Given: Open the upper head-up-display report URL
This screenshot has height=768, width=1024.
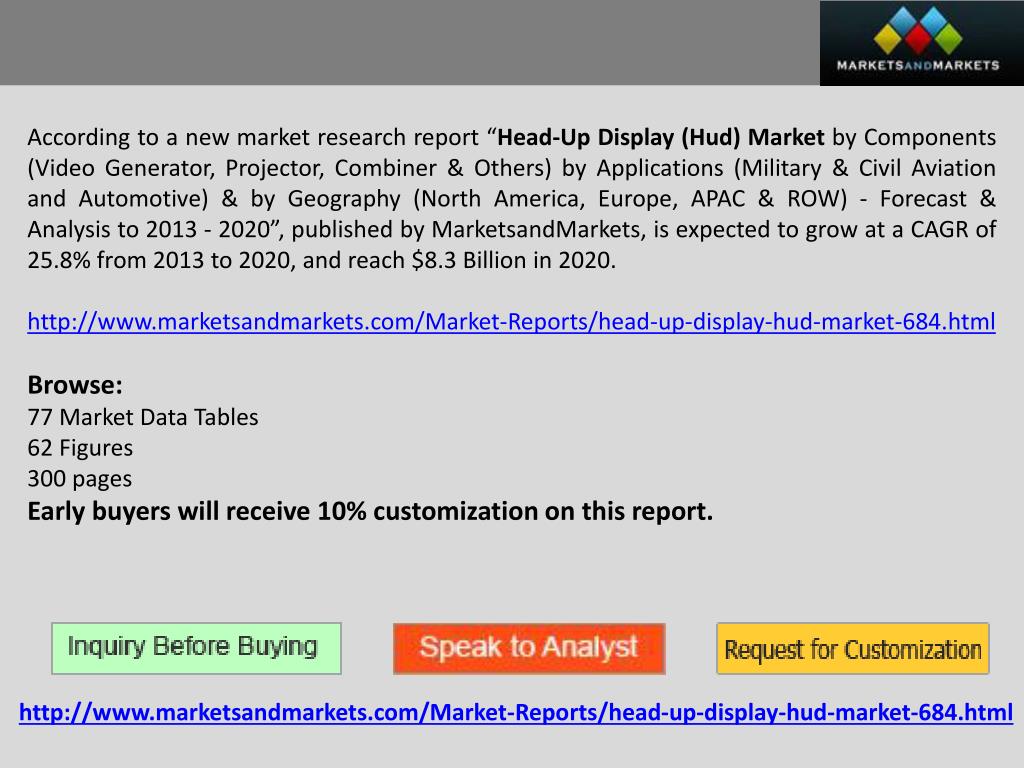Looking at the screenshot, I should click(x=511, y=321).
